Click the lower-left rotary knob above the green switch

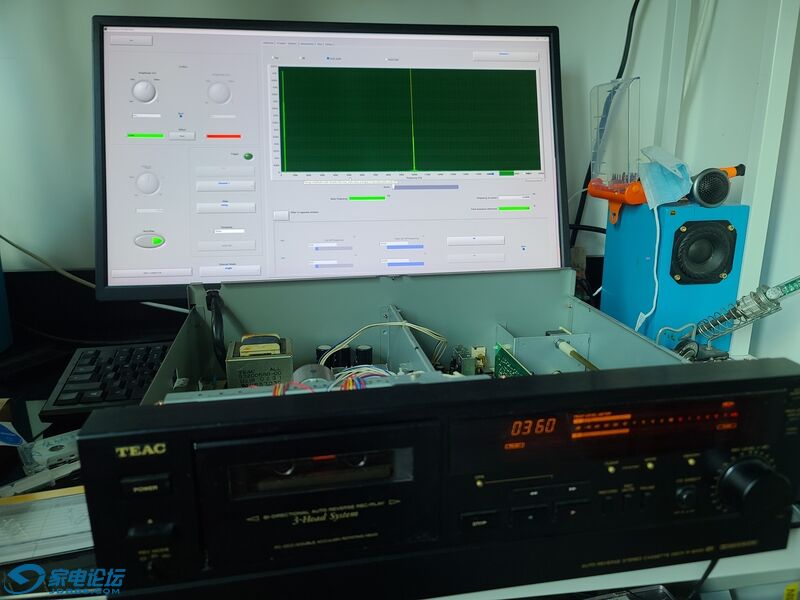tap(147, 182)
